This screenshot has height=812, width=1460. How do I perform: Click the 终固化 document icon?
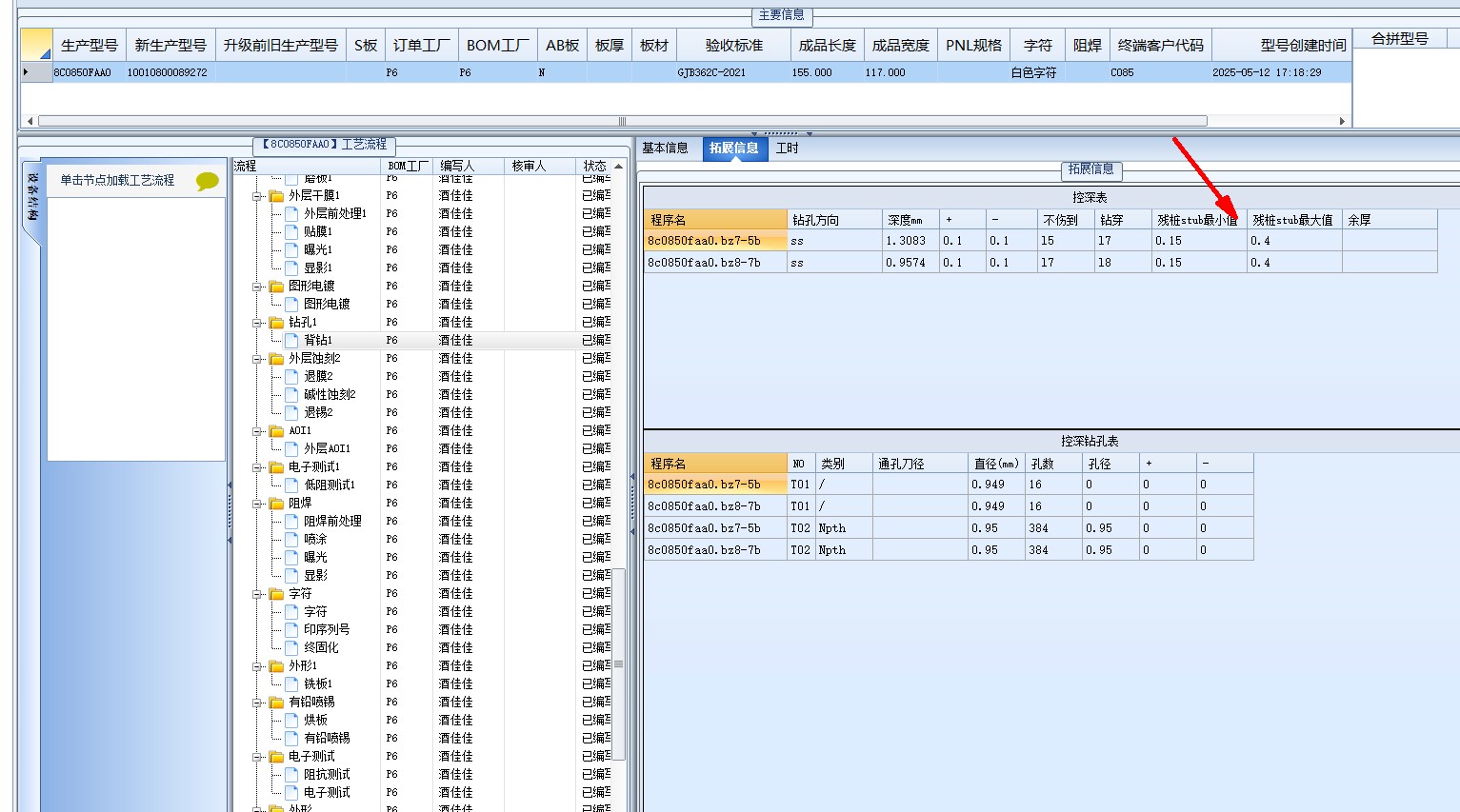coord(292,647)
